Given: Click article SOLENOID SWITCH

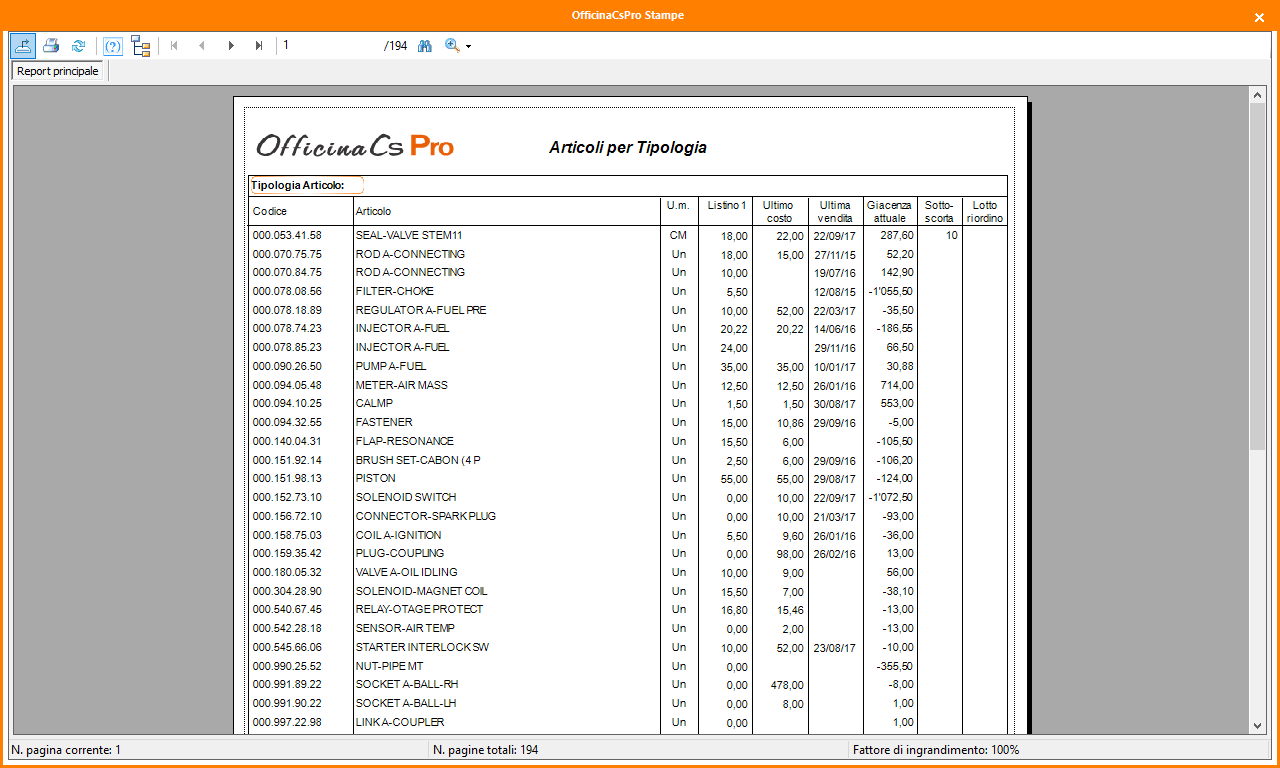Looking at the screenshot, I should pos(406,497).
